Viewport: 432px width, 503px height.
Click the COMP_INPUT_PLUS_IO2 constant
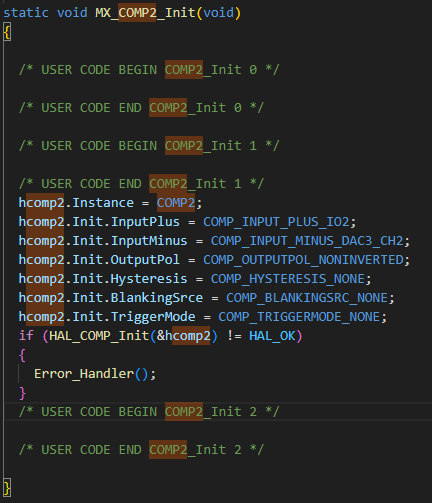click(x=276, y=222)
